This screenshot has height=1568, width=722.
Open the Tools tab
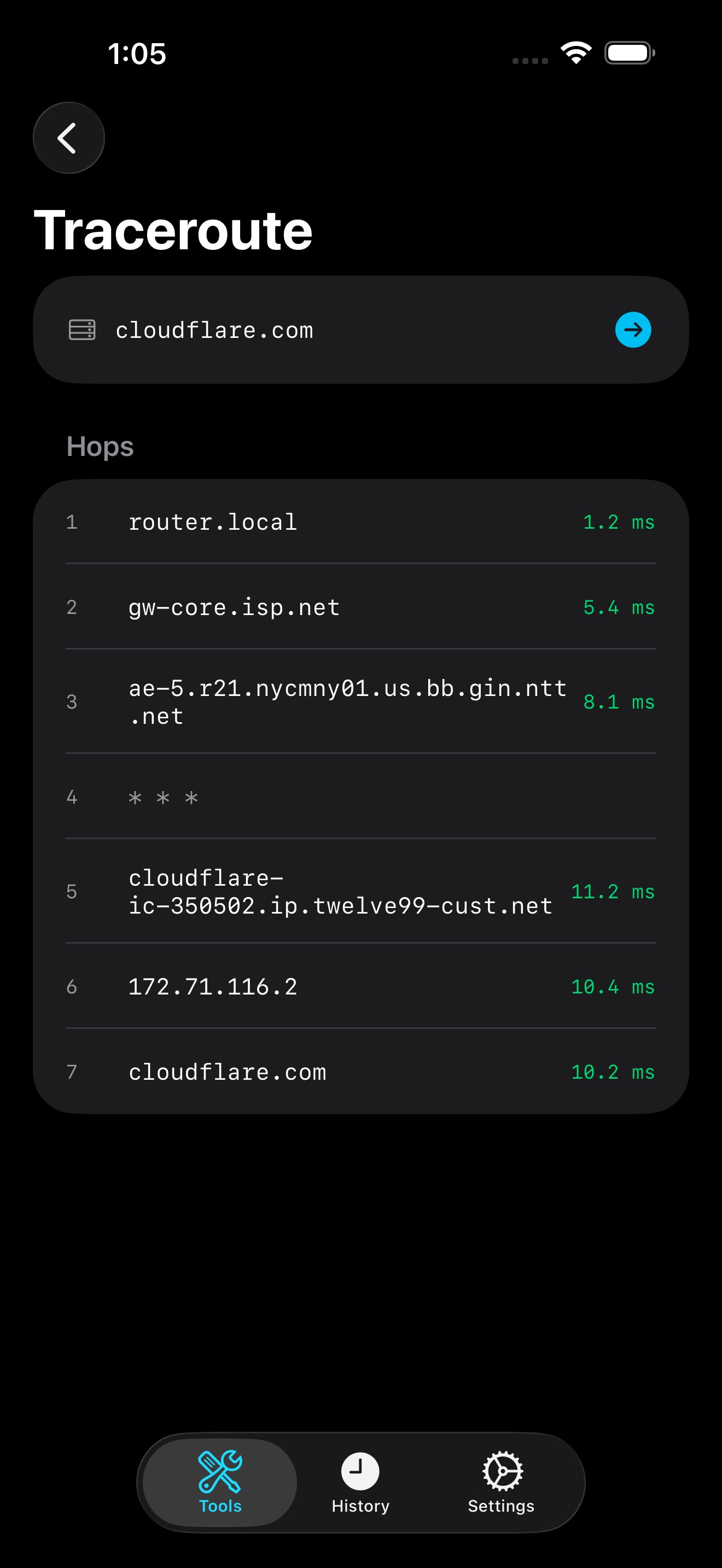(220, 1482)
